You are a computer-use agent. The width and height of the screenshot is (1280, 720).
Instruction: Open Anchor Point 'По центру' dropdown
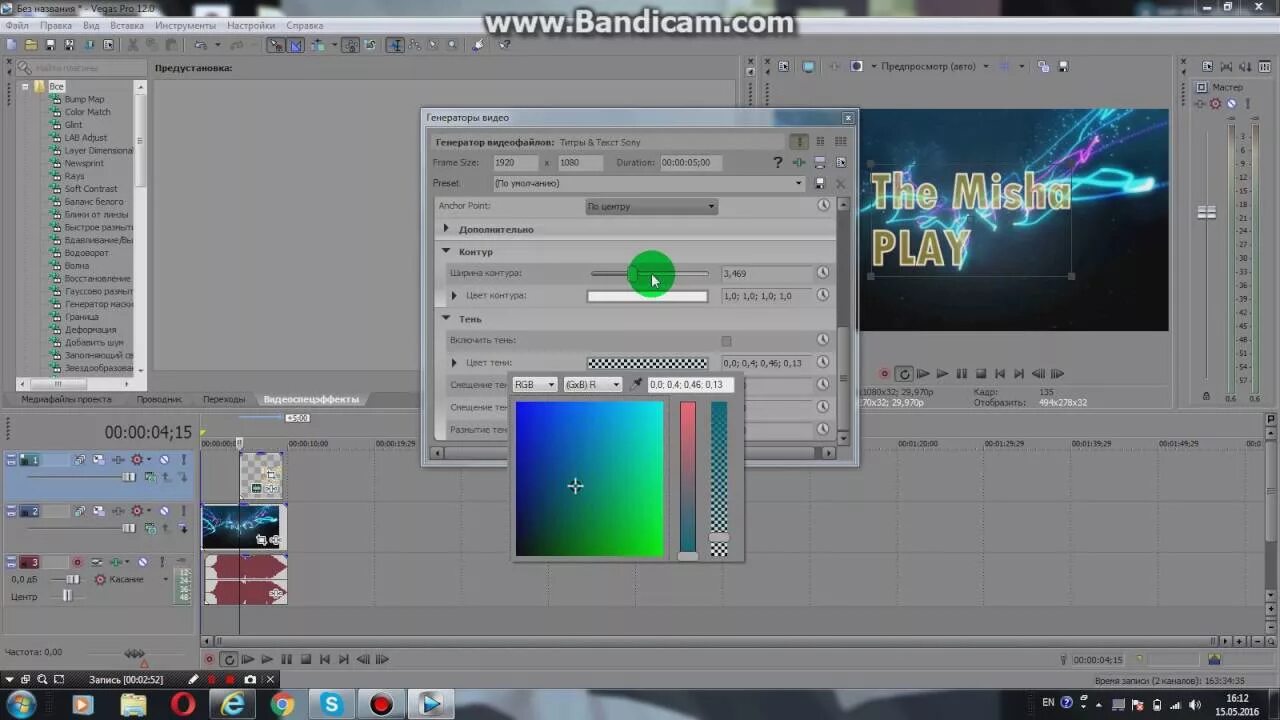(651, 206)
